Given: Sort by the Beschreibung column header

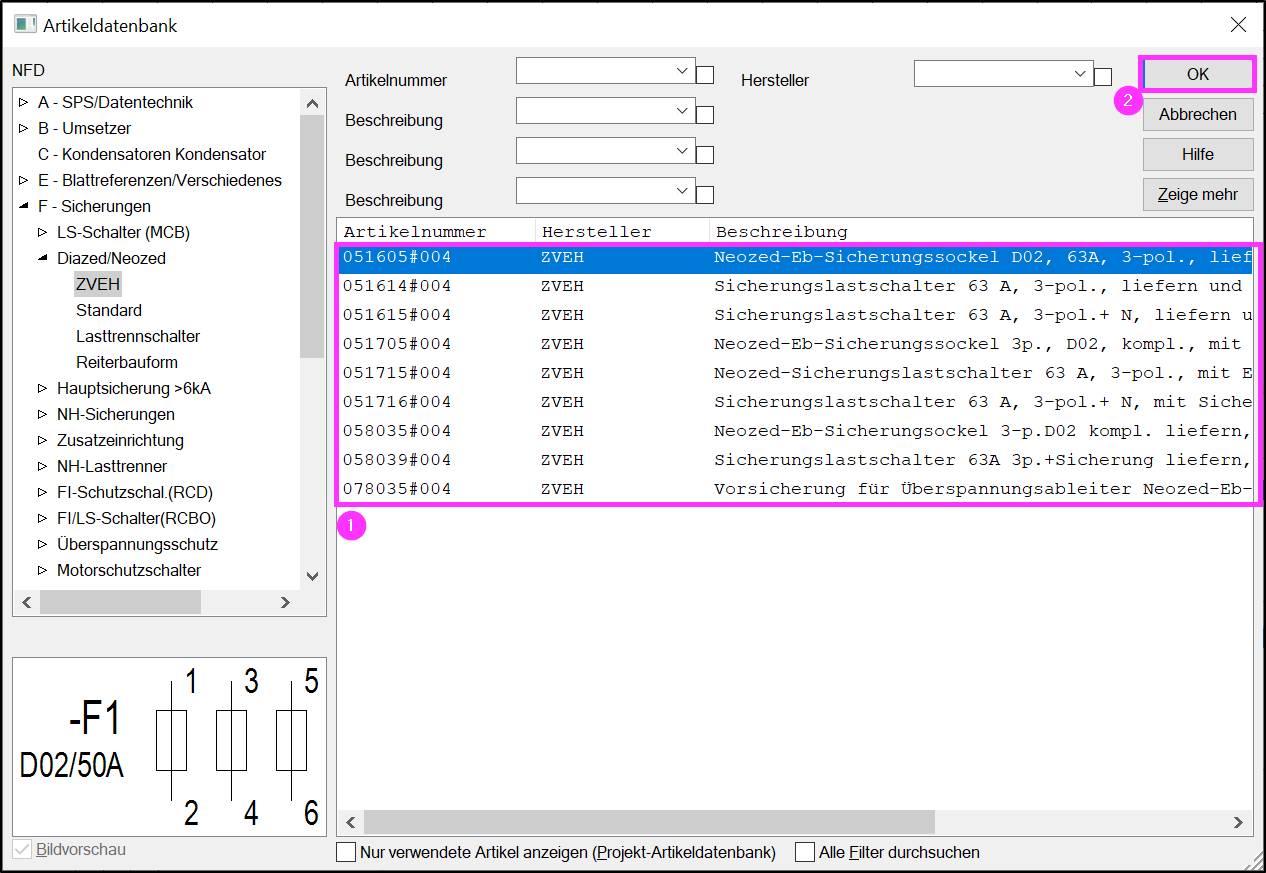Looking at the screenshot, I should [x=981, y=232].
